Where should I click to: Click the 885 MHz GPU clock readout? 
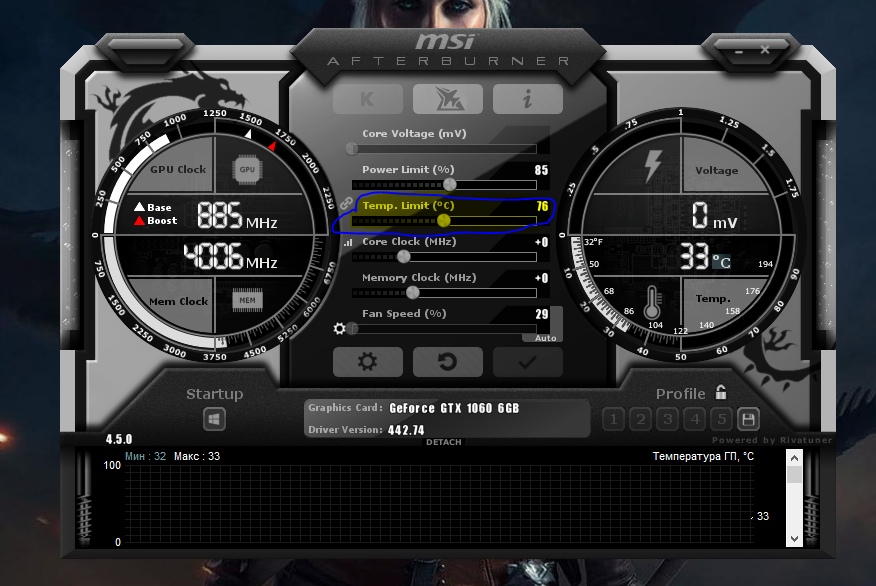tap(237, 216)
